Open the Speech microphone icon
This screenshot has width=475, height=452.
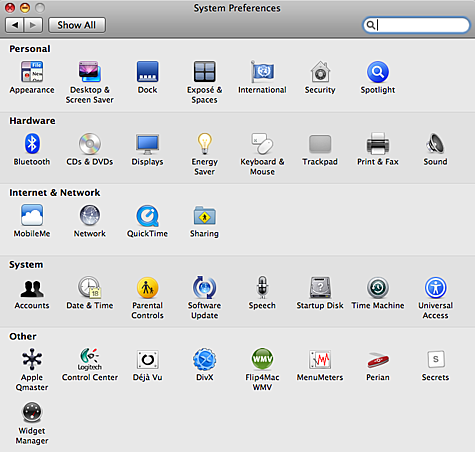262,287
